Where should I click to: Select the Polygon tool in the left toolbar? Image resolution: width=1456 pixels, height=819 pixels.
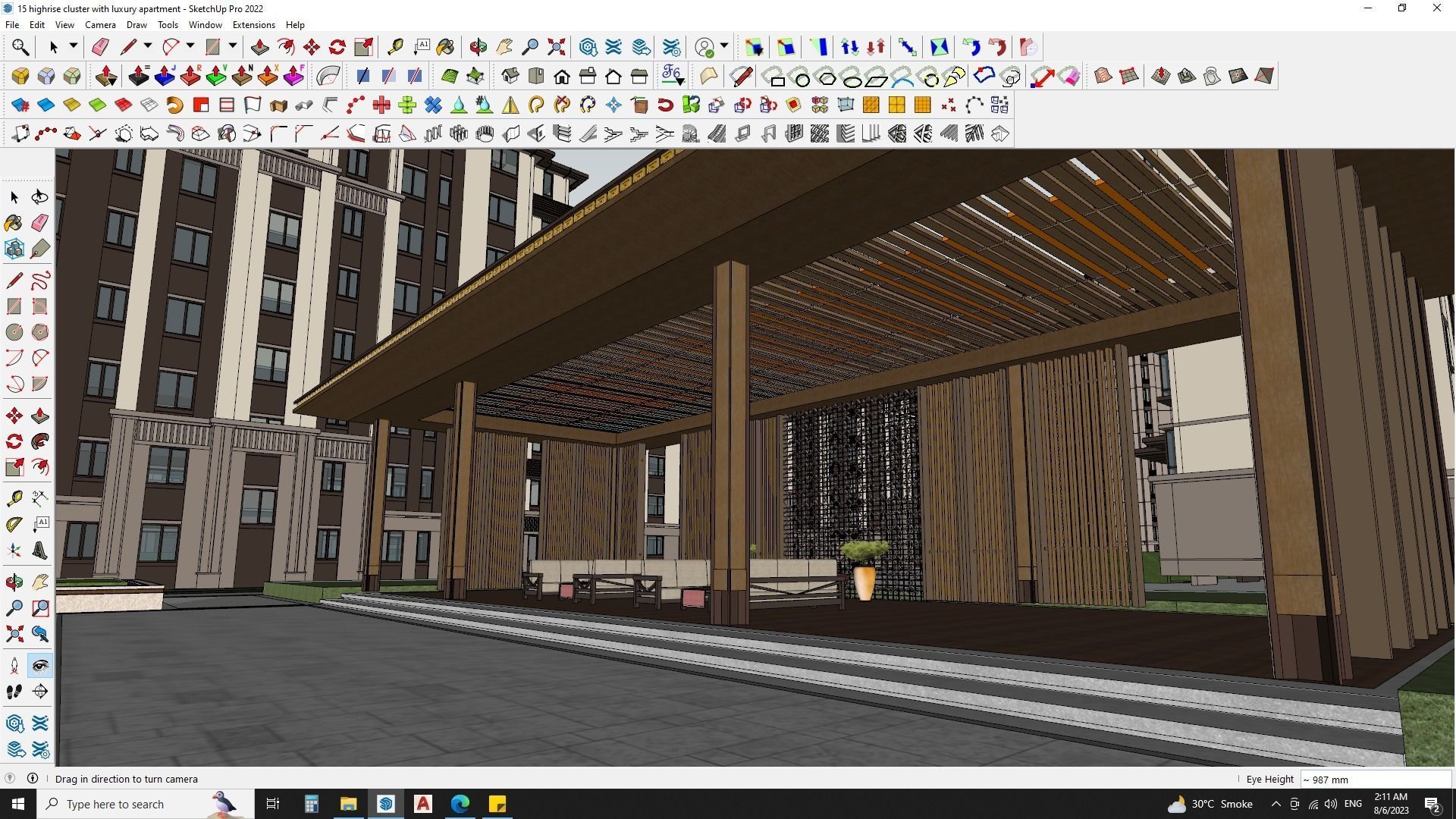(40, 332)
